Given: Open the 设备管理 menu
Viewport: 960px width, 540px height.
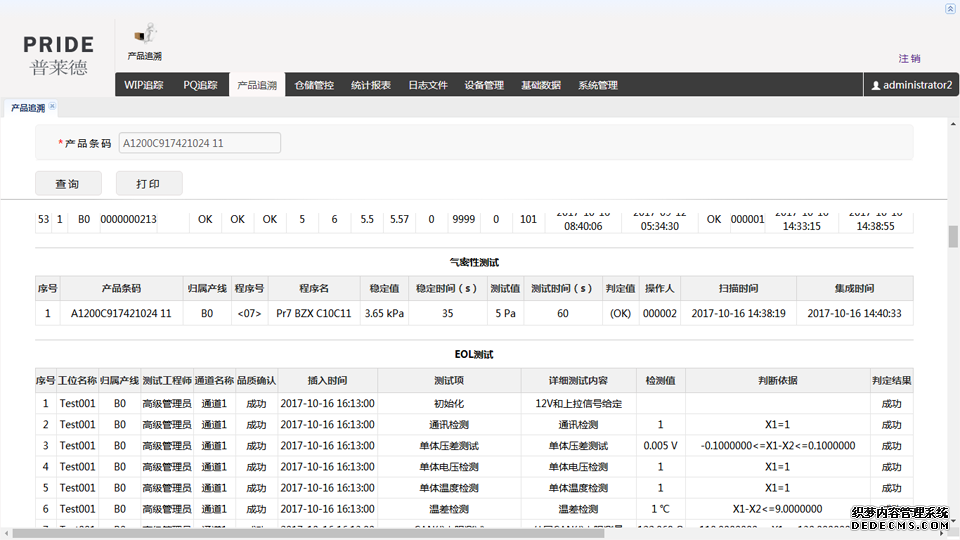Looking at the screenshot, I should (x=484, y=86).
